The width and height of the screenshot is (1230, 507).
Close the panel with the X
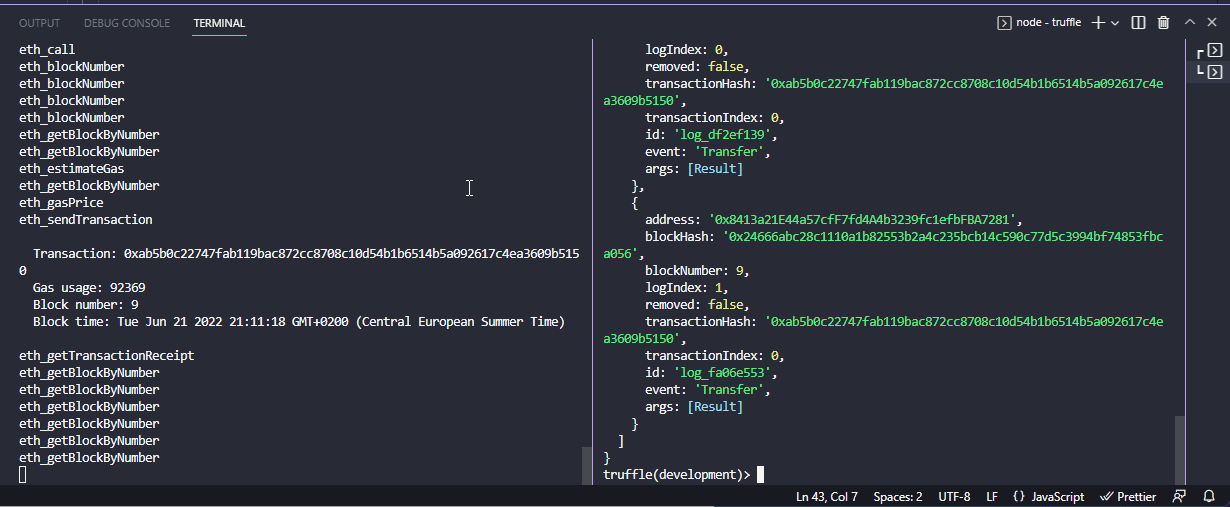pyautogui.click(x=1213, y=22)
